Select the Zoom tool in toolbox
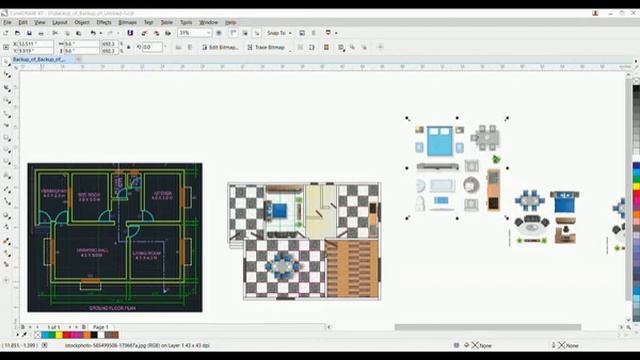The height and width of the screenshot is (360, 640). 7,100
